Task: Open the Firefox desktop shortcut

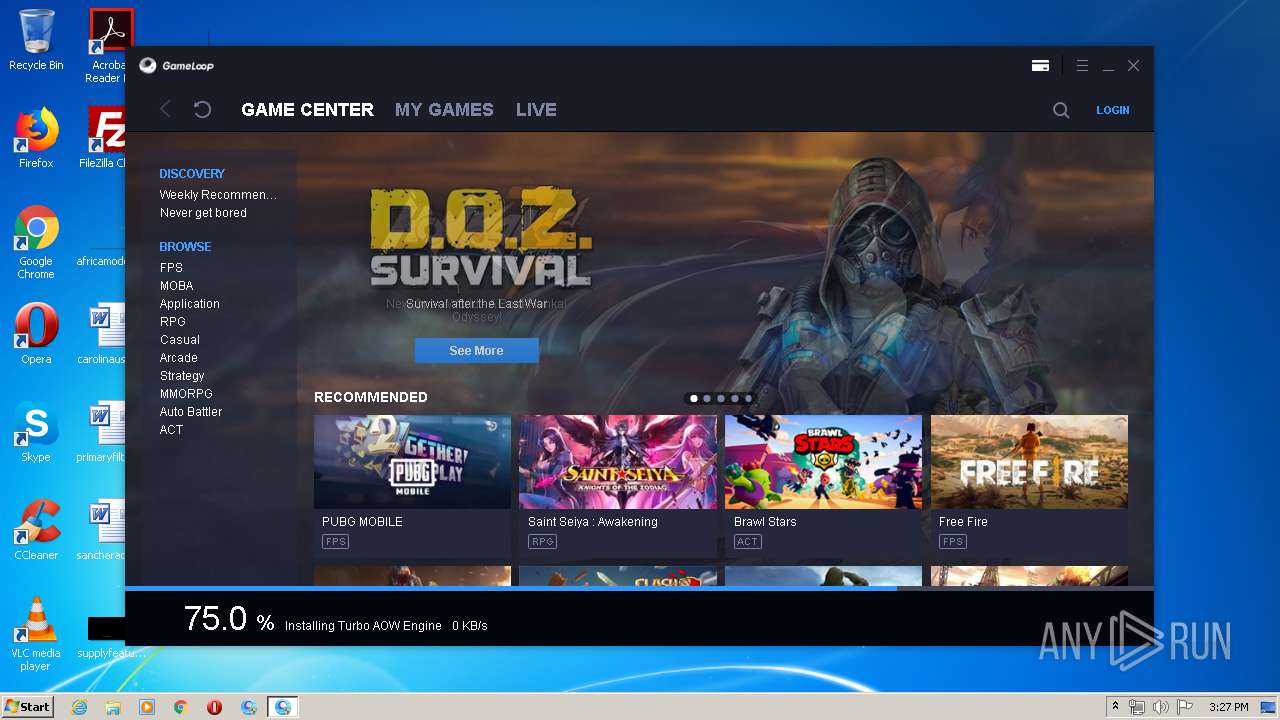Action: click(36, 137)
